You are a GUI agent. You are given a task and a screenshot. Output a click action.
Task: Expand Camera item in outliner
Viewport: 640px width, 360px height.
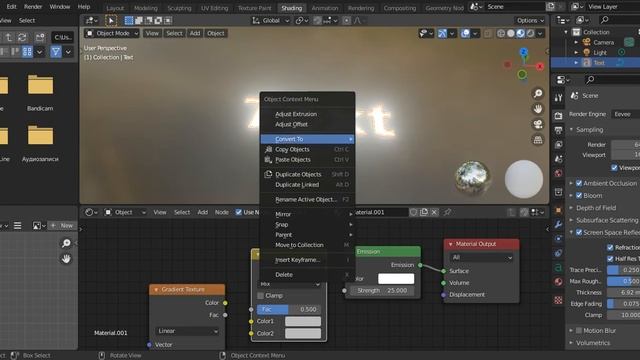(576, 42)
